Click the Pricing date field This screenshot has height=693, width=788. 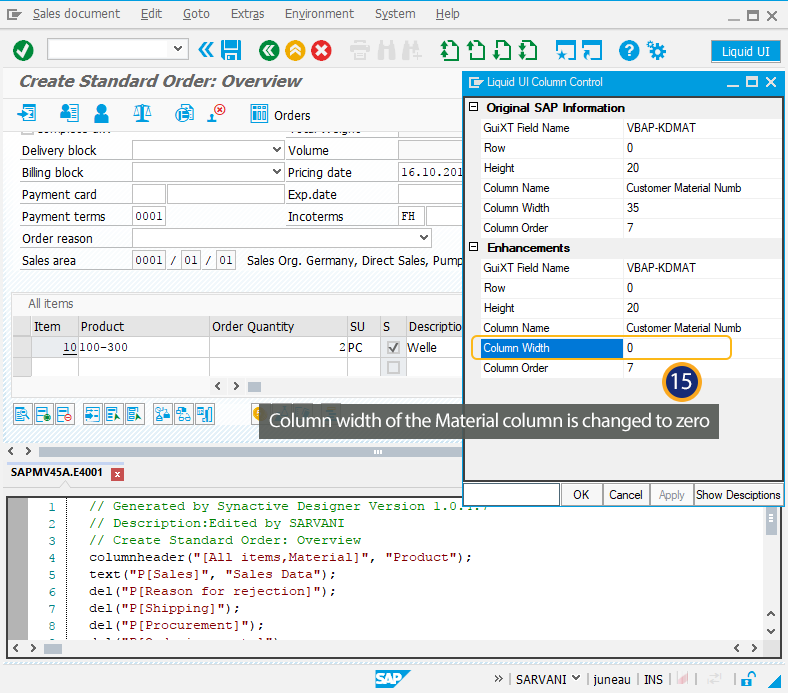(431, 172)
